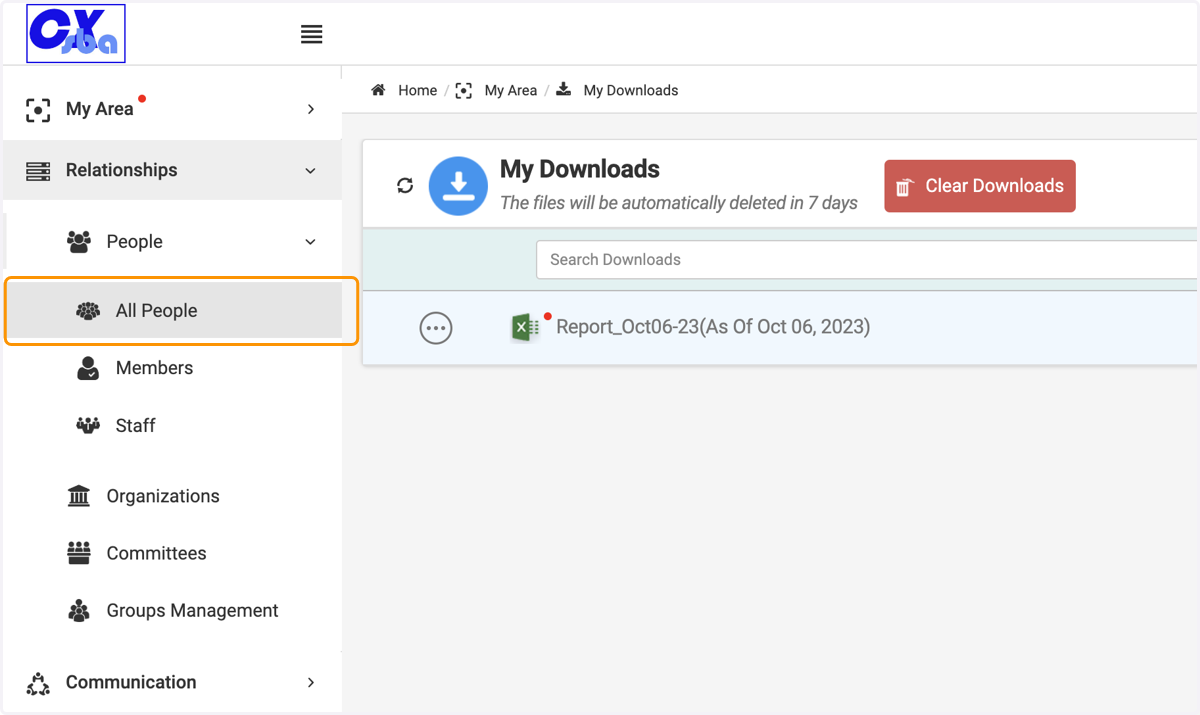
Task: Click the My Downloads heading
Action: coord(580,169)
